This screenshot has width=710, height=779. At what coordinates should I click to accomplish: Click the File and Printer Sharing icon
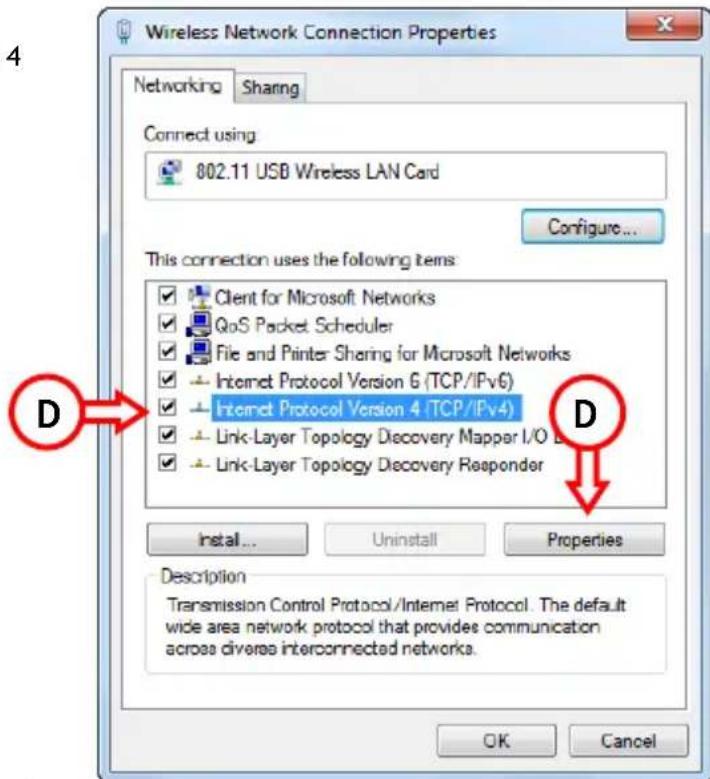199,353
